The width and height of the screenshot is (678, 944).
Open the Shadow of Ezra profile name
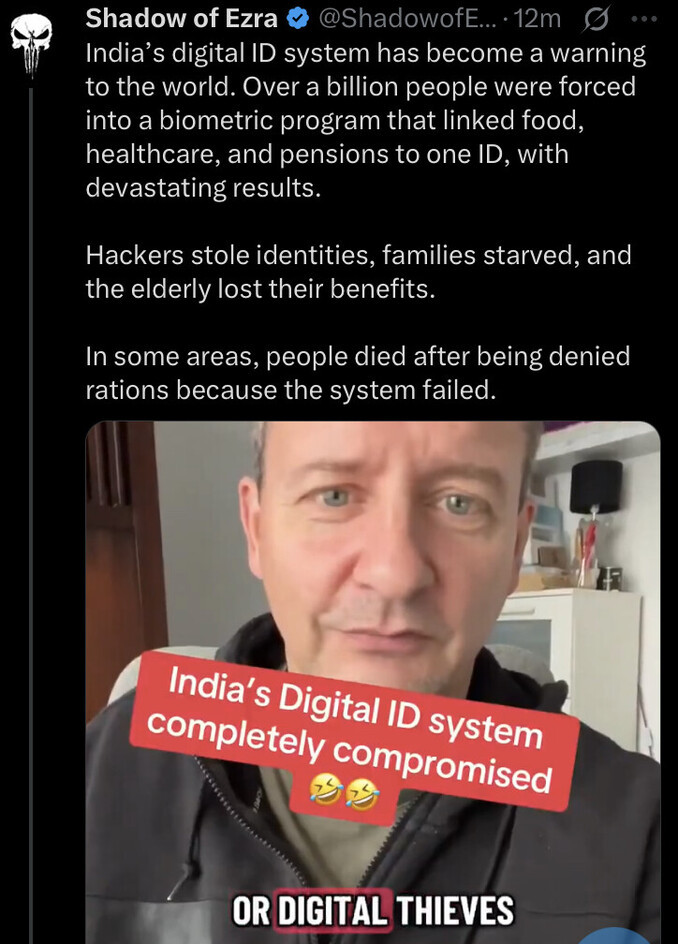pyautogui.click(x=181, y=19)
